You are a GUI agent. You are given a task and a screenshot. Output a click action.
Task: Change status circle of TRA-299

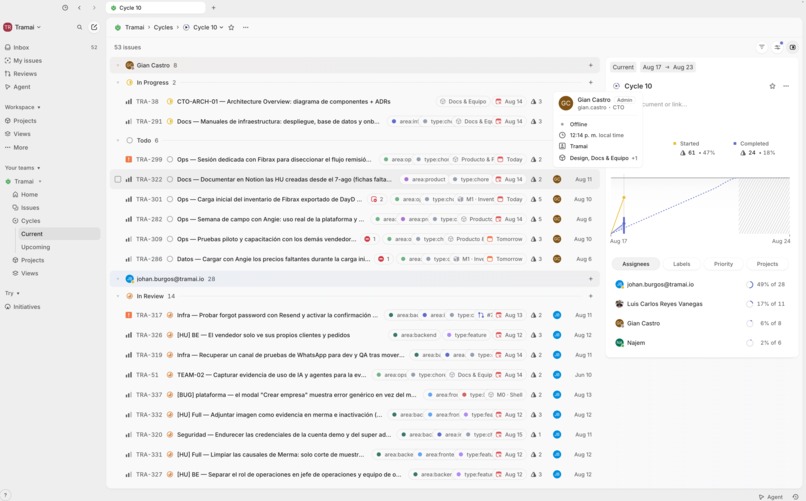click(x=170, y=159)
